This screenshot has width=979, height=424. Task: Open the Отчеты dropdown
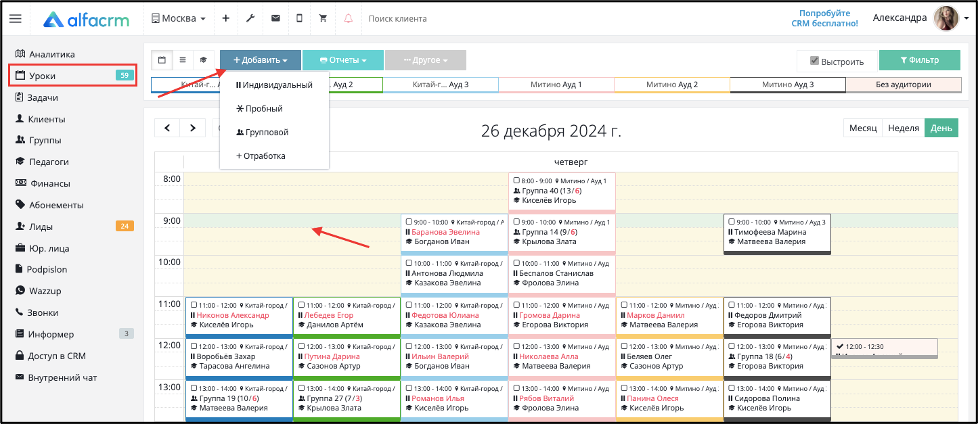(342, 61)
